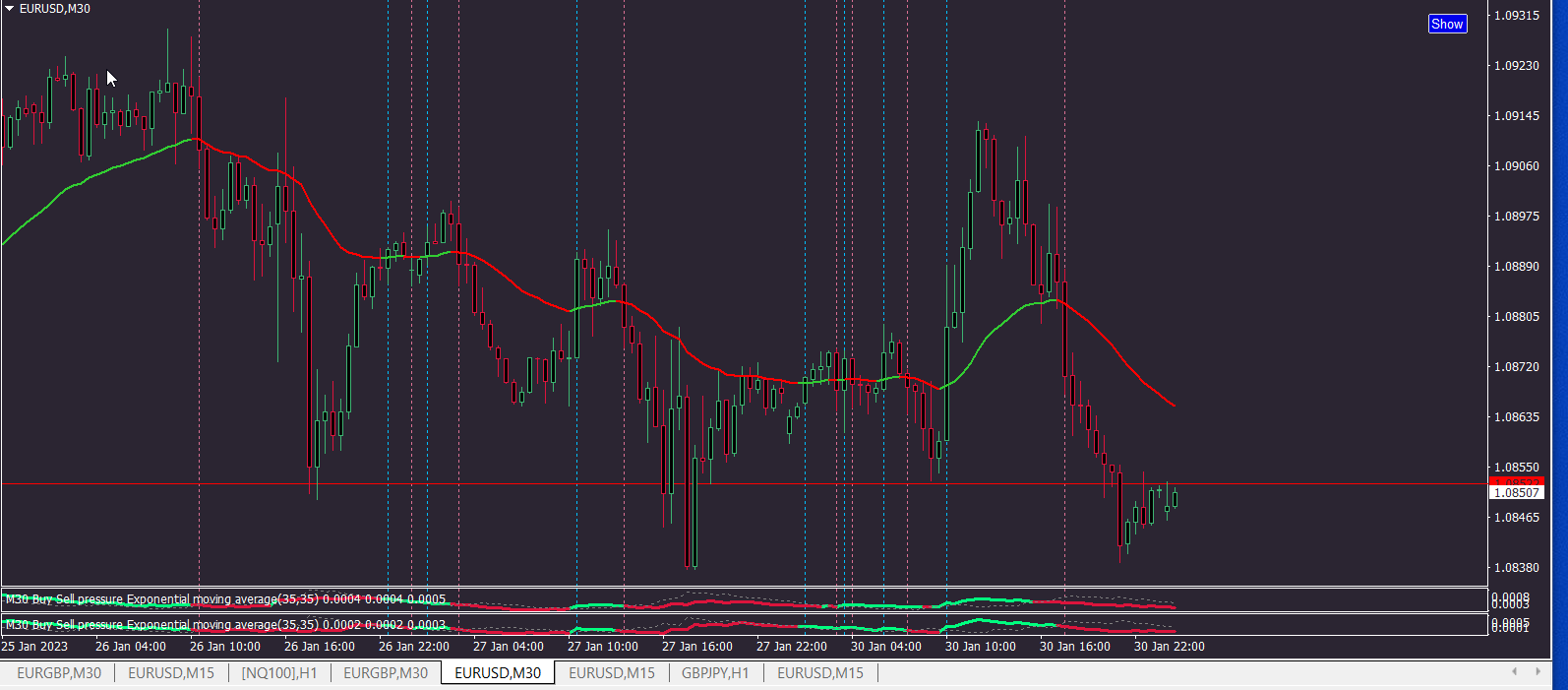This screenshot has height=690, width=1568.
Task: Switch to the [NQ100],H1 chart tab
Action: point(279,673)
